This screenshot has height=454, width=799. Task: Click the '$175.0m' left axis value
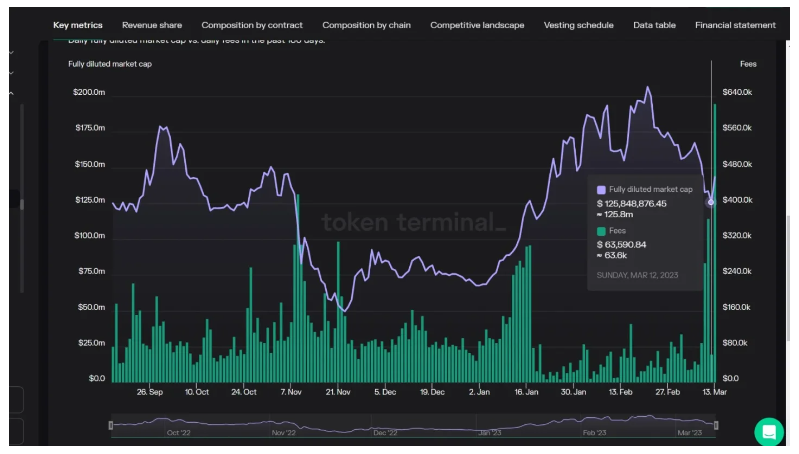[90, 128]
